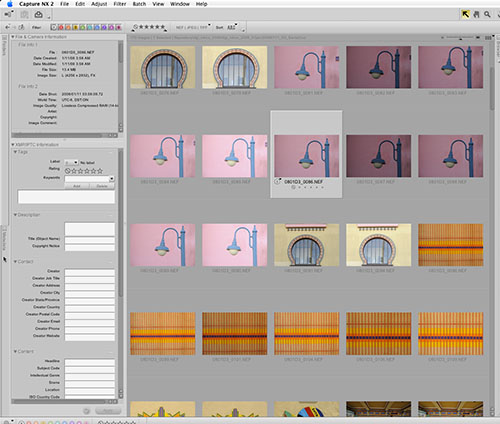Viewport: 500px width, 424px height.
Task: Click the print tray toolbar icon
Action: 39,14
